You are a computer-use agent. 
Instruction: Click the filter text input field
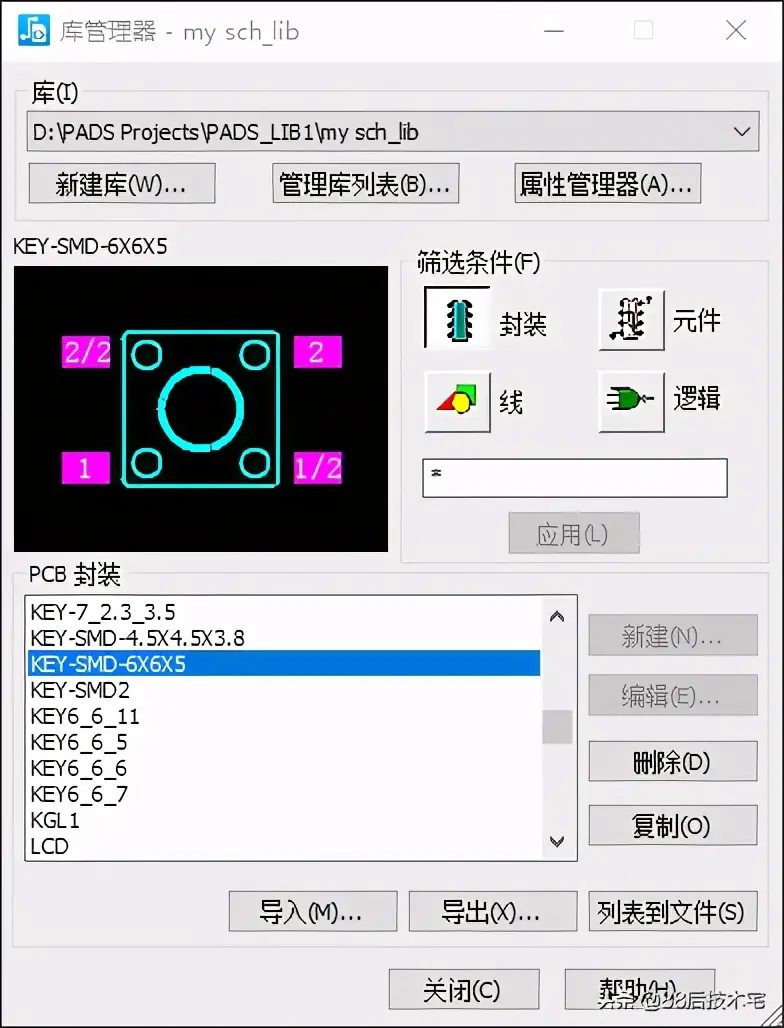[x=575, y=477]
